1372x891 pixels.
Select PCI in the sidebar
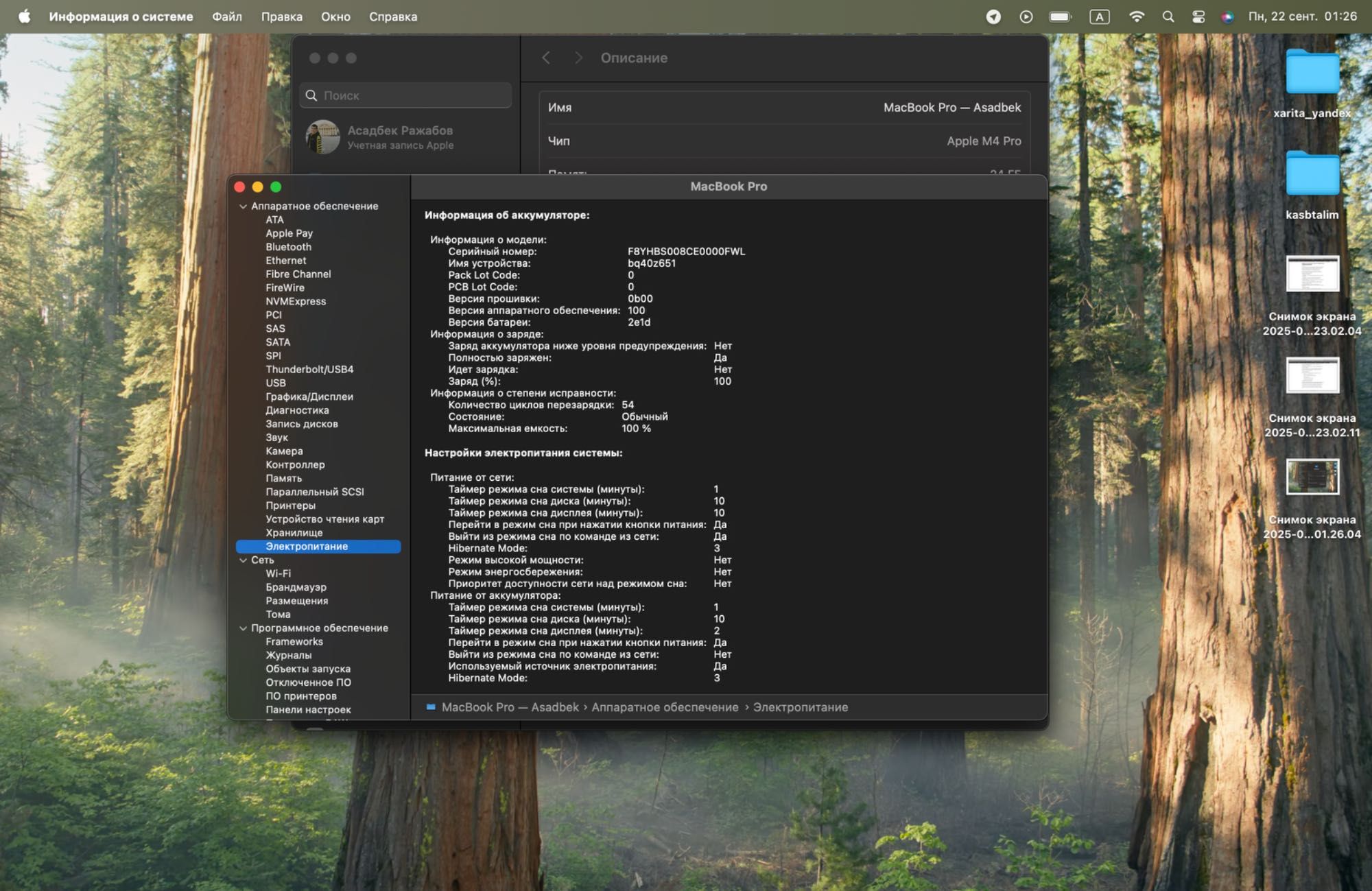(274, 316)
